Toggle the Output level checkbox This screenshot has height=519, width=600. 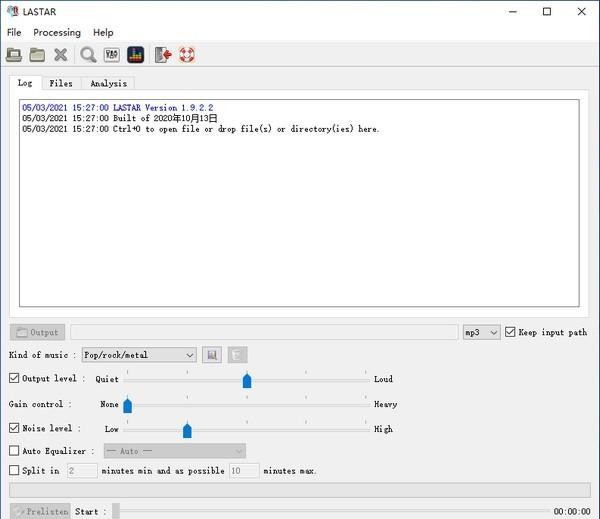(14, 378)
